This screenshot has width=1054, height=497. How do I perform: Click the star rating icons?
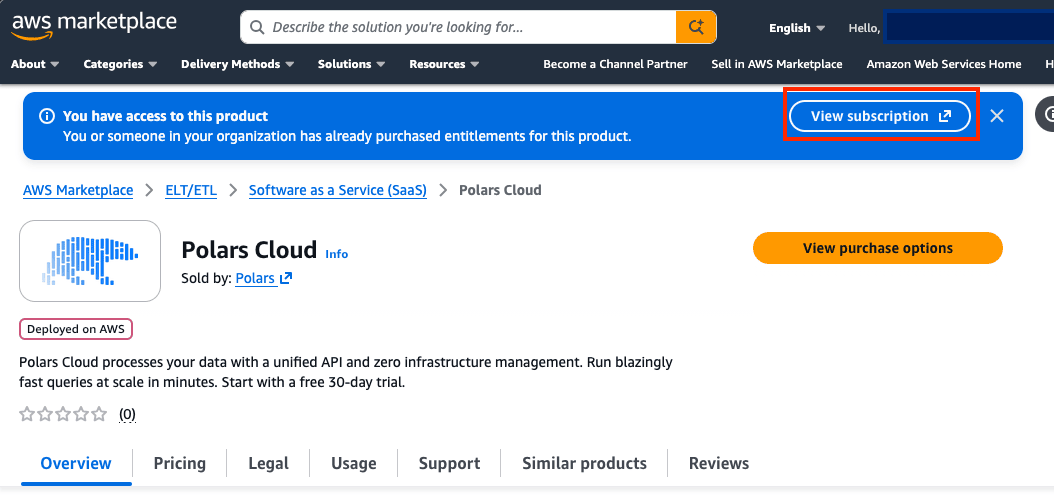point(63,414)
